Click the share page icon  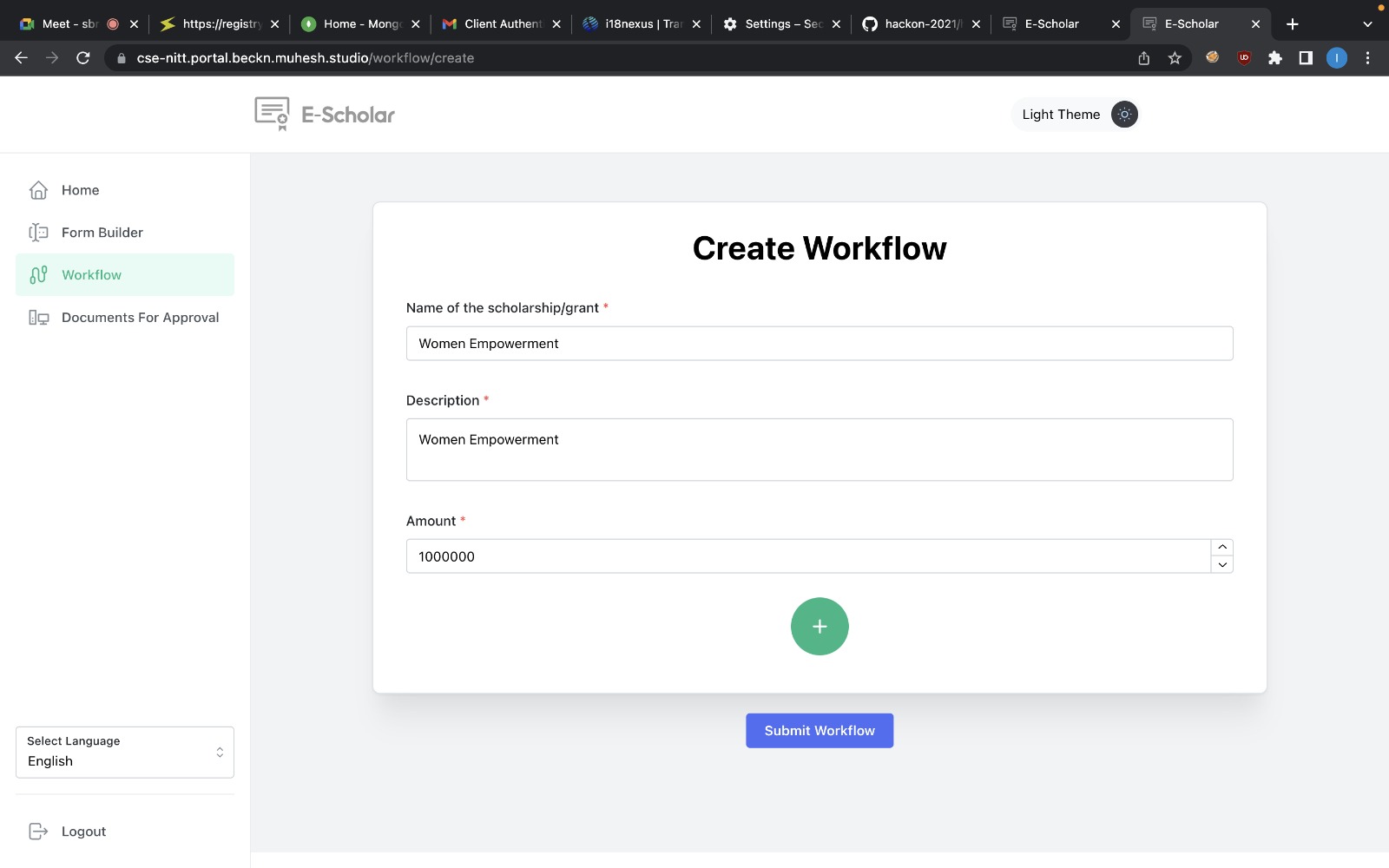(1144, 58)
